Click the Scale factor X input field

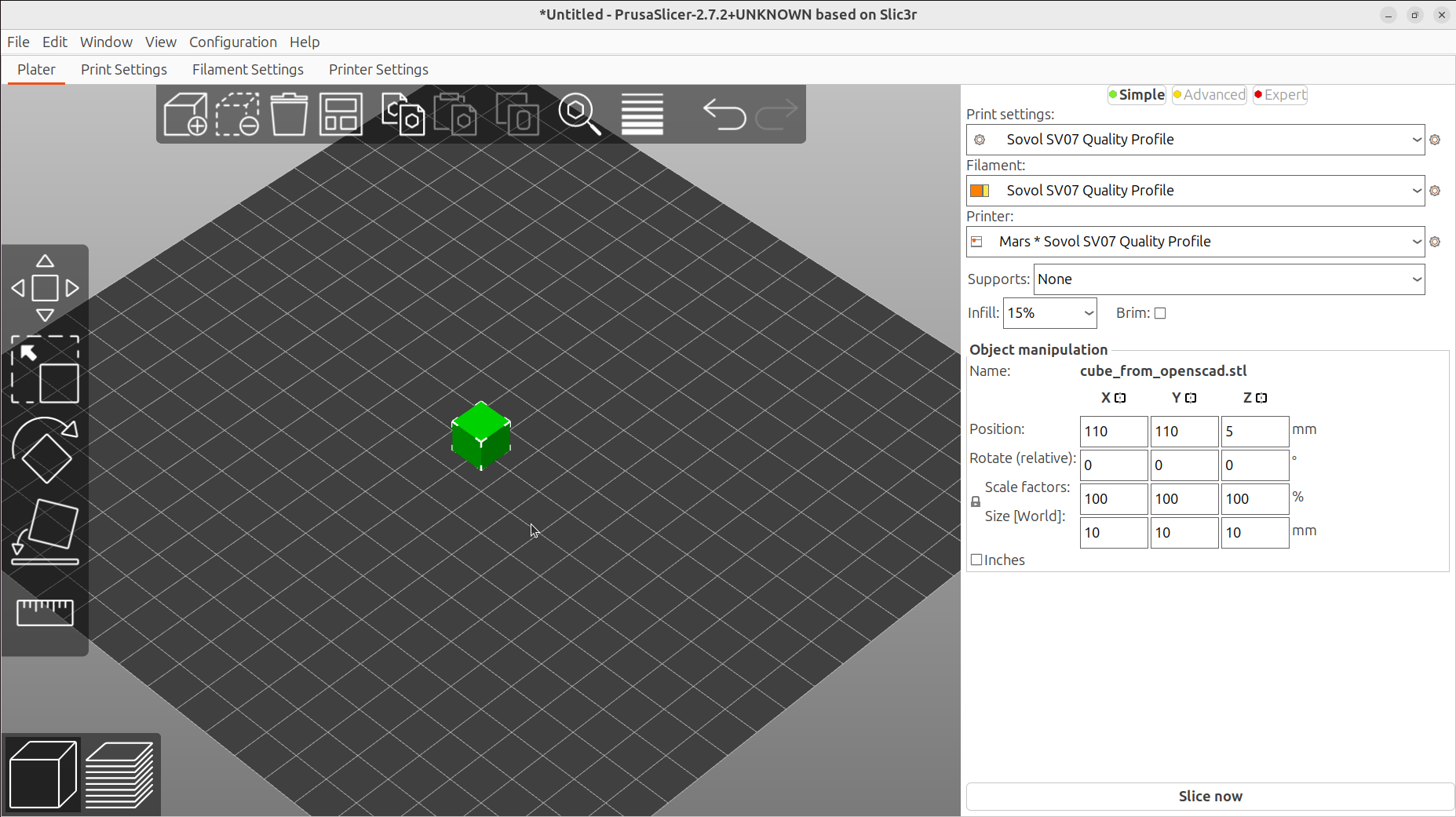click(1114, 499)
